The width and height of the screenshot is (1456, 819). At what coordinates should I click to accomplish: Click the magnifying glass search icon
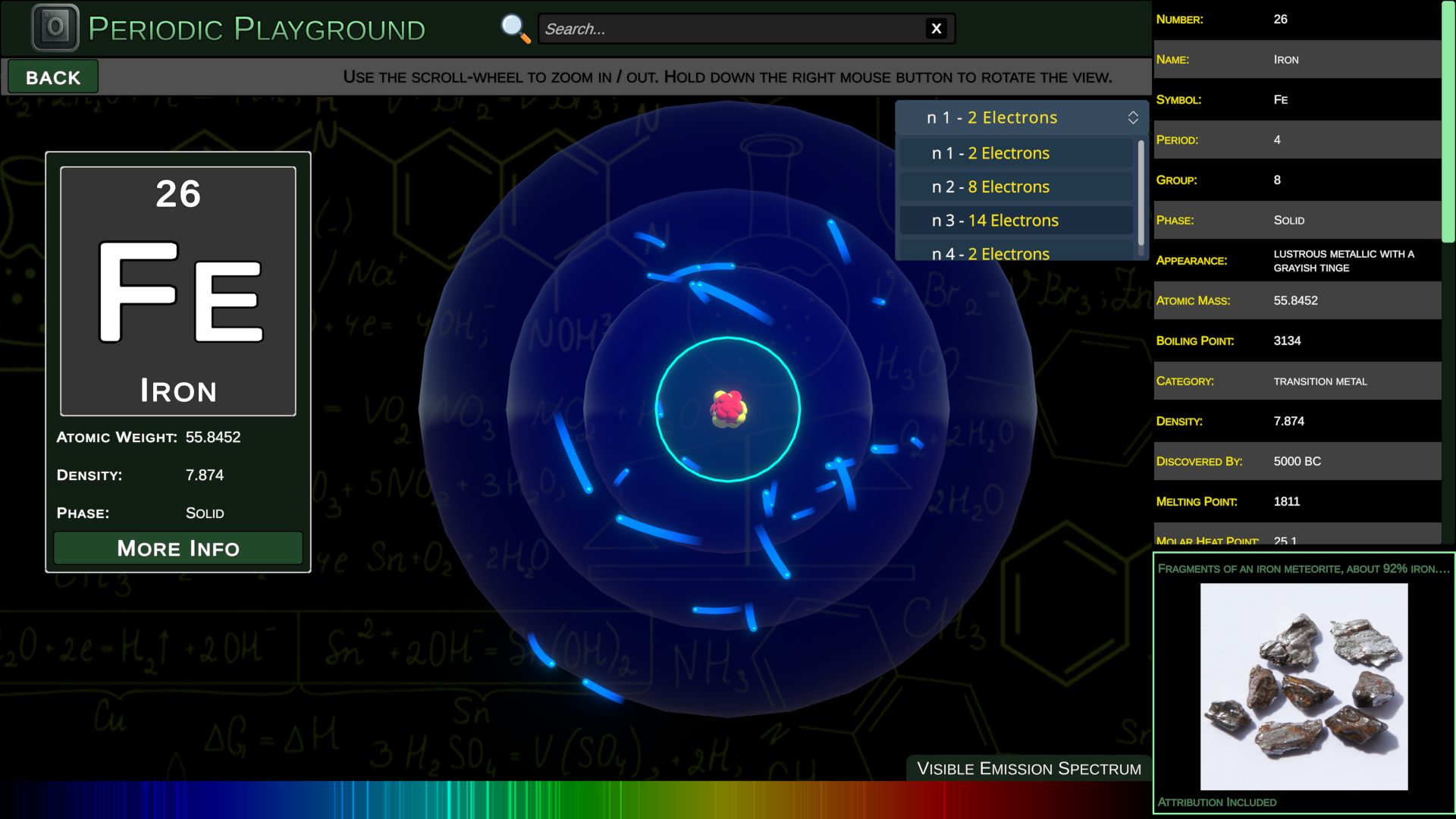click(x=515, y=29)
